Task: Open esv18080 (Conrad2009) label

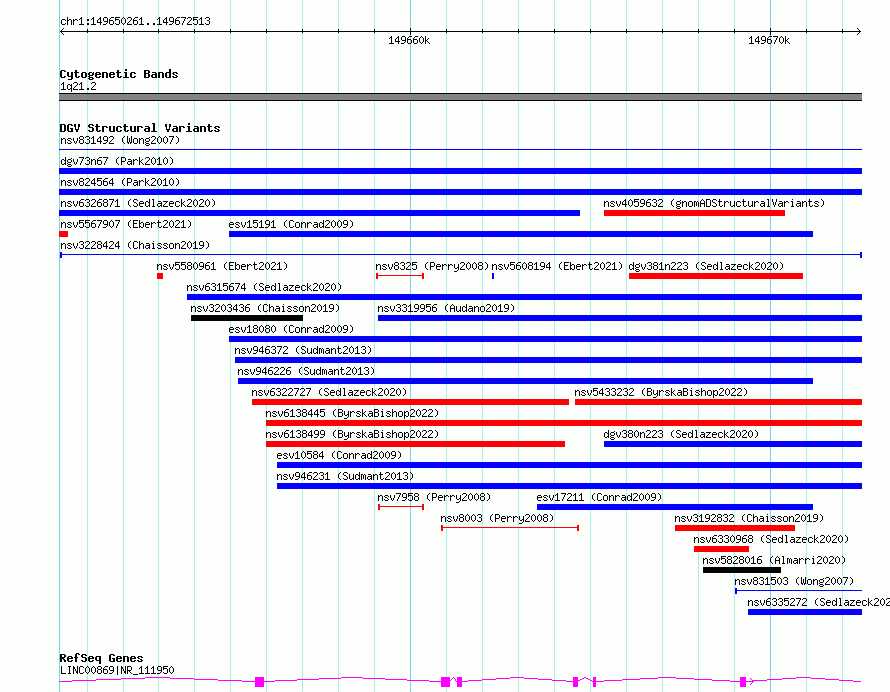Action: point(291,329)
